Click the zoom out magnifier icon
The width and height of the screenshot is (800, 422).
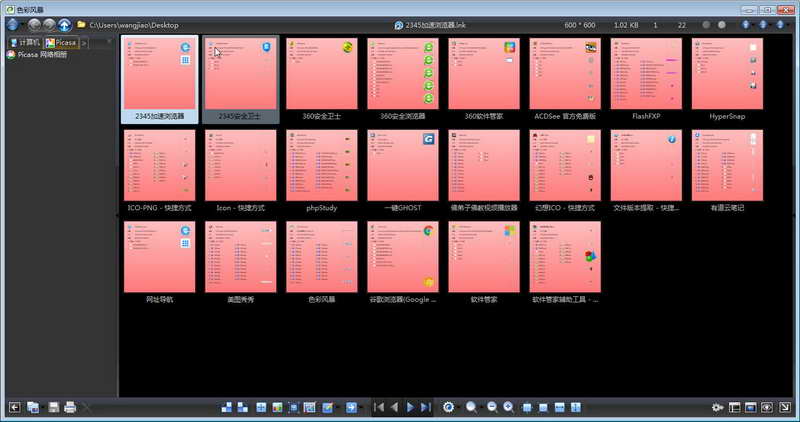pyautogui.click(x=492, y=407)
